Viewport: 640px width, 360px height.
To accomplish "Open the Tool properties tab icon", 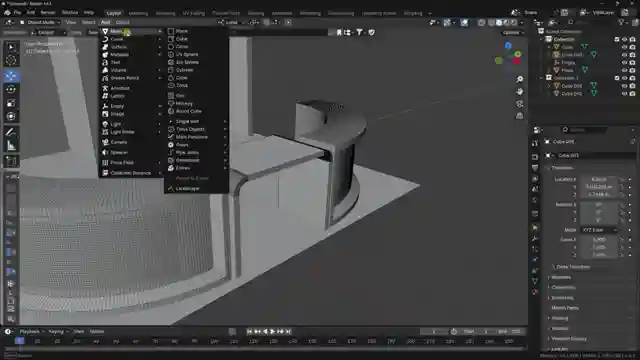I will coord(535,143).
